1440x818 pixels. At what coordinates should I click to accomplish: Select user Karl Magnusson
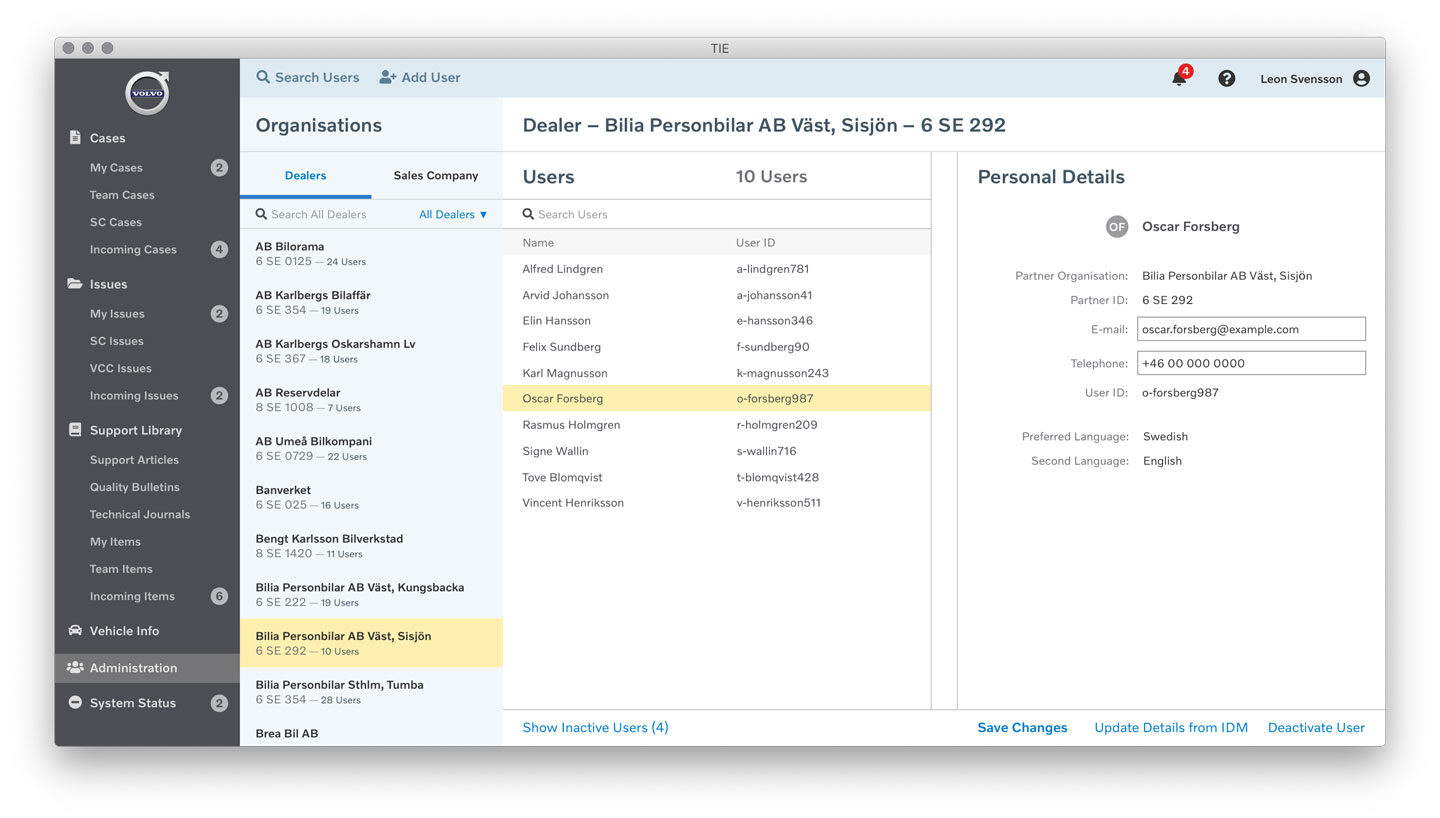click(x=716, y=373)
